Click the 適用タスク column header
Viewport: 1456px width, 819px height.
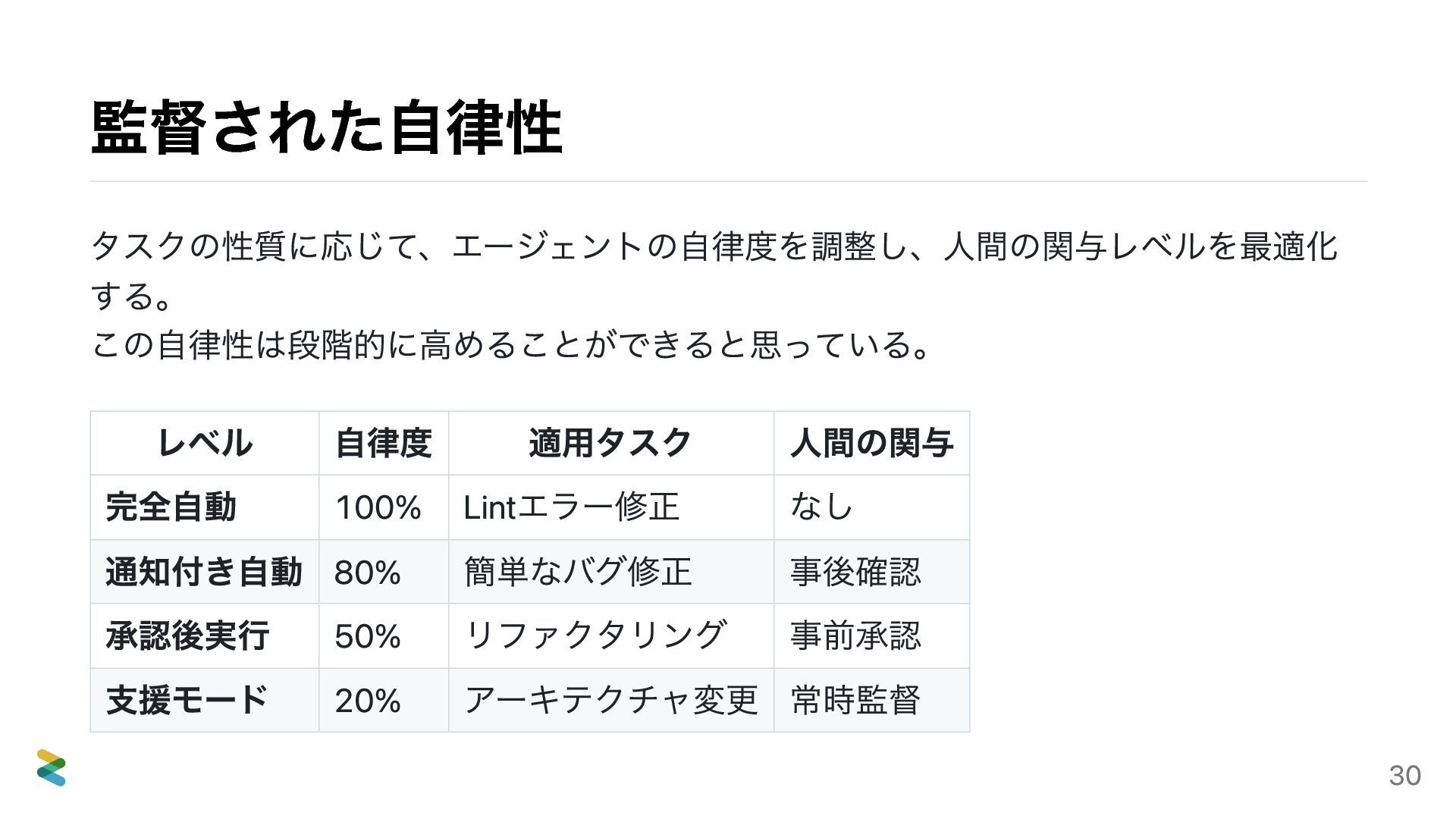click(x=611, y=443)
